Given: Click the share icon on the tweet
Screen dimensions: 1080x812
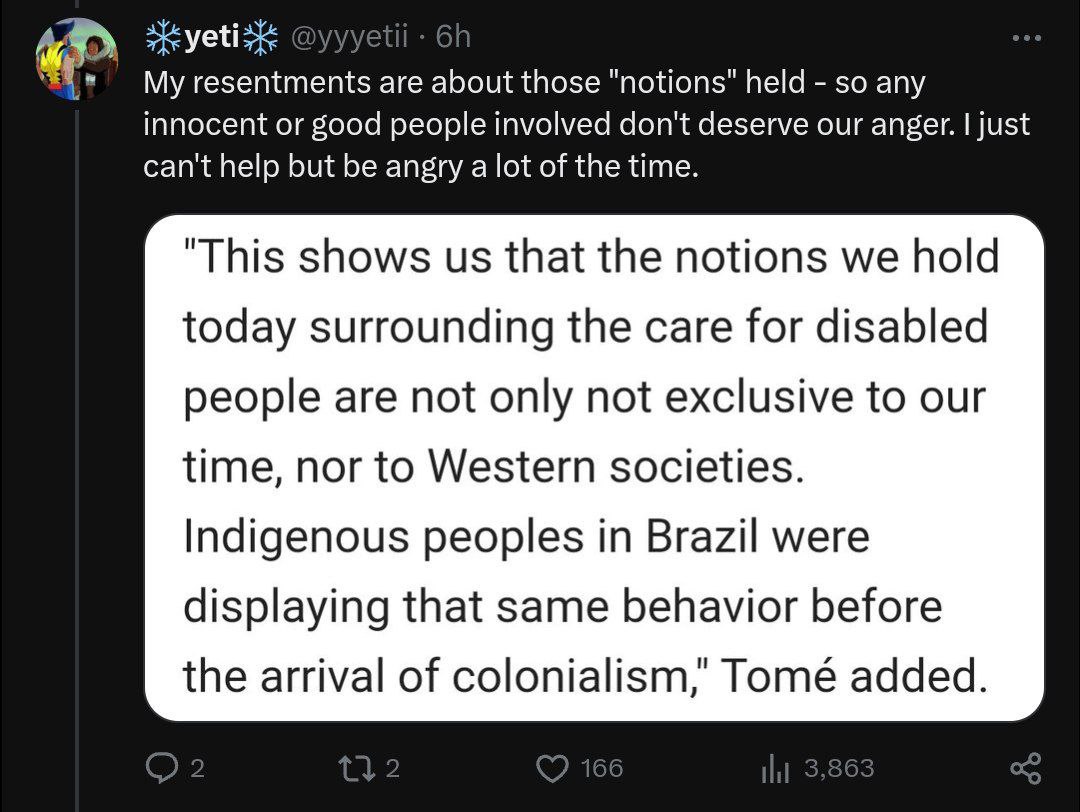Looking at the screenshot, I should pyautogui.click(x=1025, y=768).
